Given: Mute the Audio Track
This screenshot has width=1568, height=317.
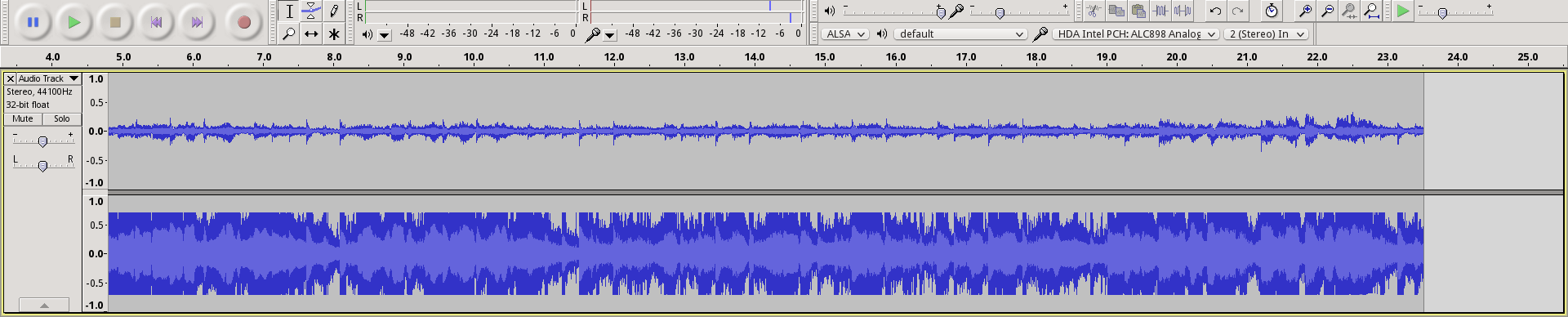Looking at the screenshot, I should click(23, 118).
